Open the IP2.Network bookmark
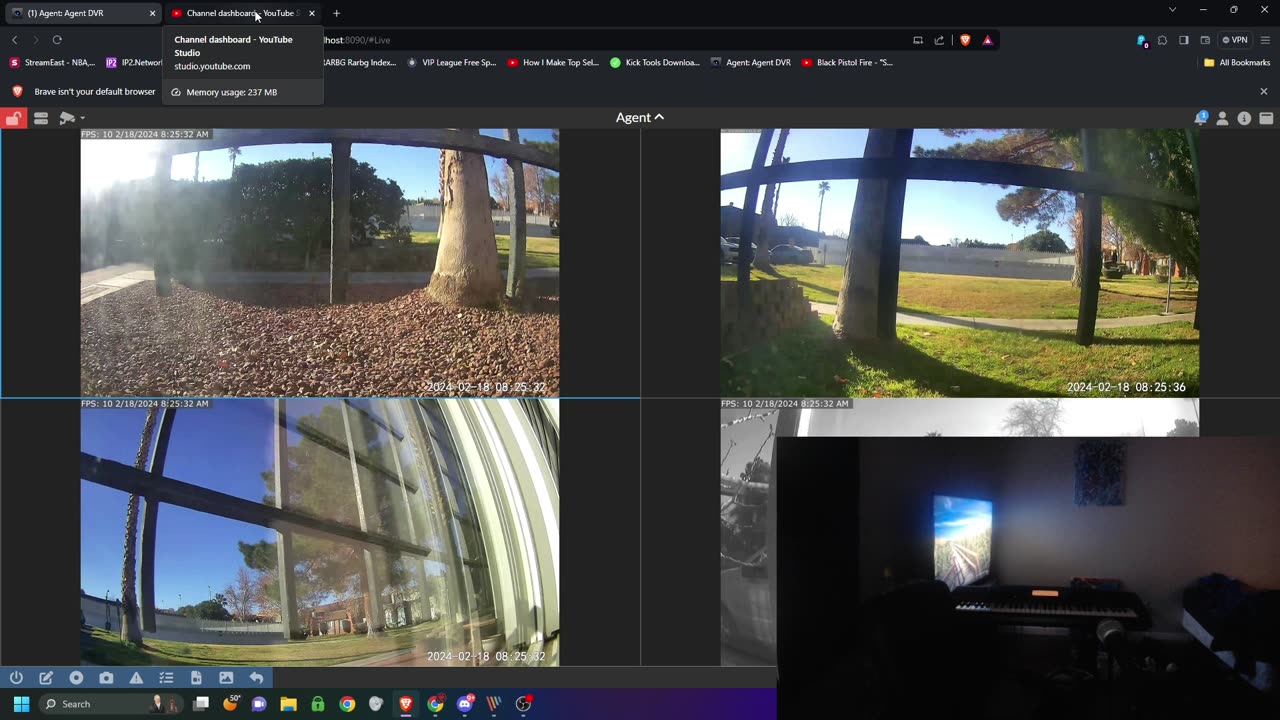This screenshot has height=720, width=1280. pyautogui.click(x=134, y=62)
